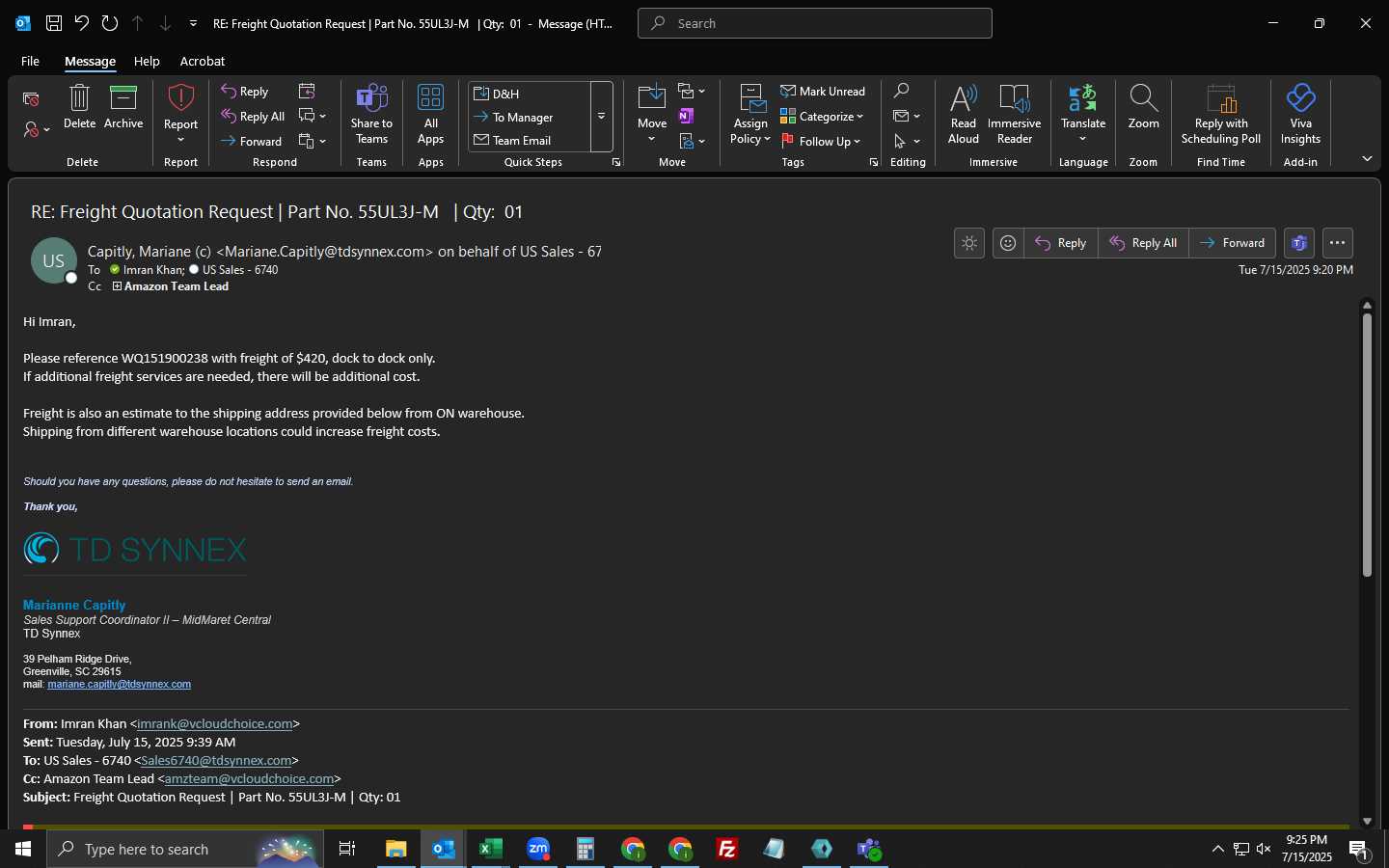The width and height of the screenshot is (1389, 868).
Task: Click the imrank@vcloudchoice.com link
Action: point(215,723)
